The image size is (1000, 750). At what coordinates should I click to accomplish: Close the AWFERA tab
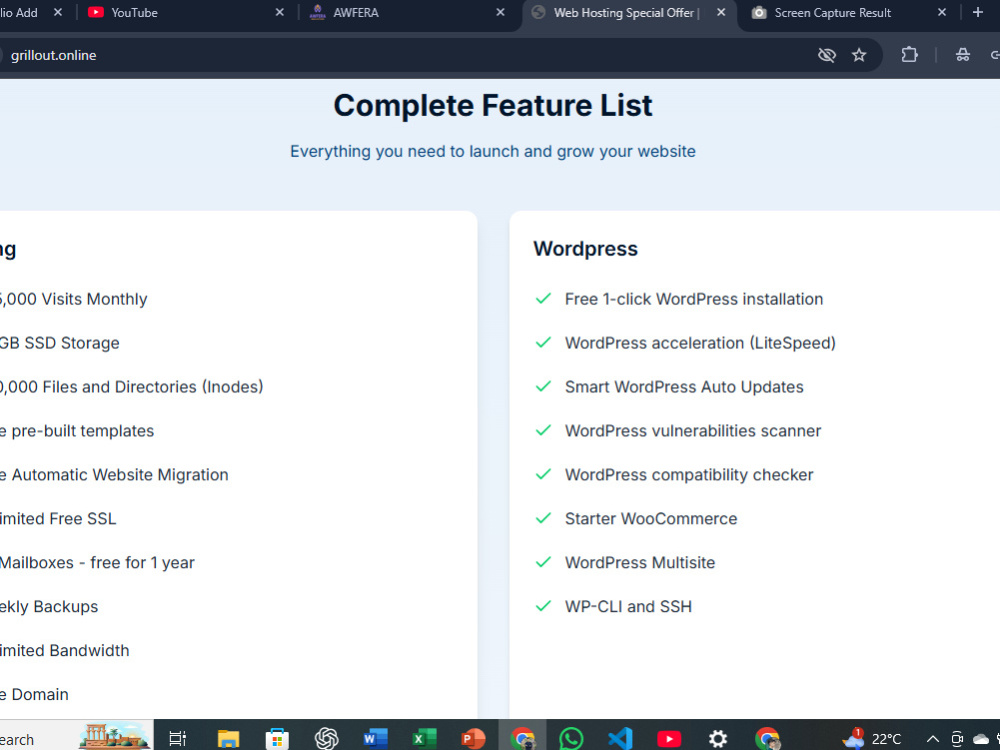click(x=501, y=13)
